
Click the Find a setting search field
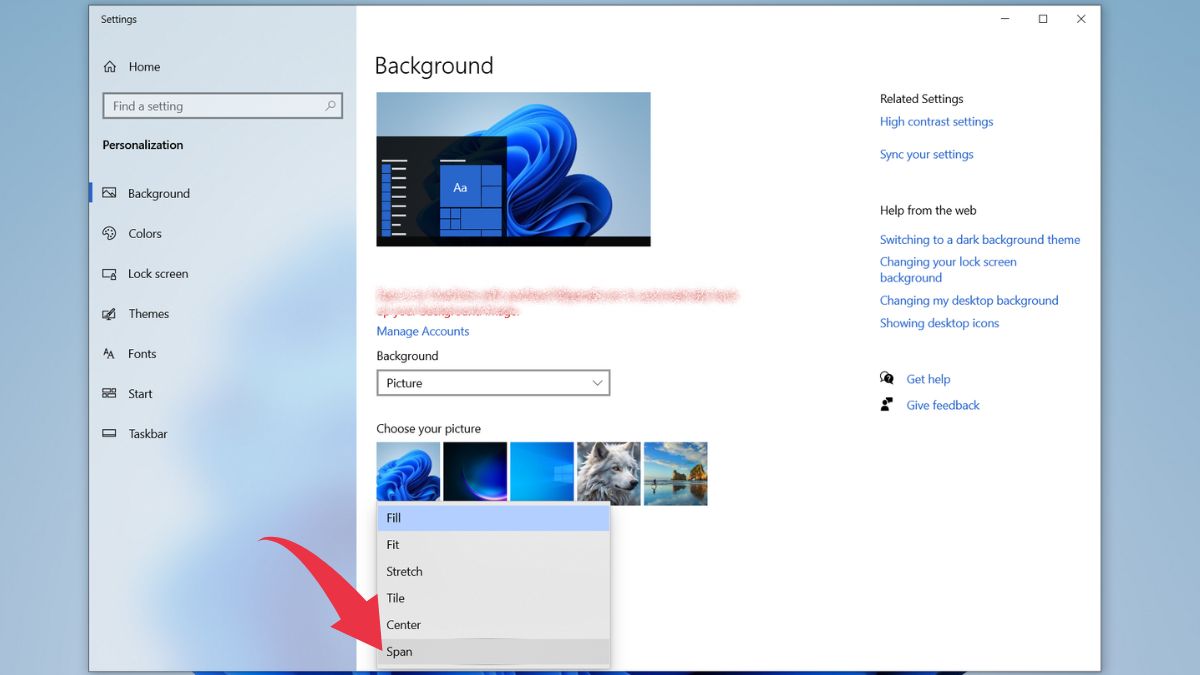212,106
